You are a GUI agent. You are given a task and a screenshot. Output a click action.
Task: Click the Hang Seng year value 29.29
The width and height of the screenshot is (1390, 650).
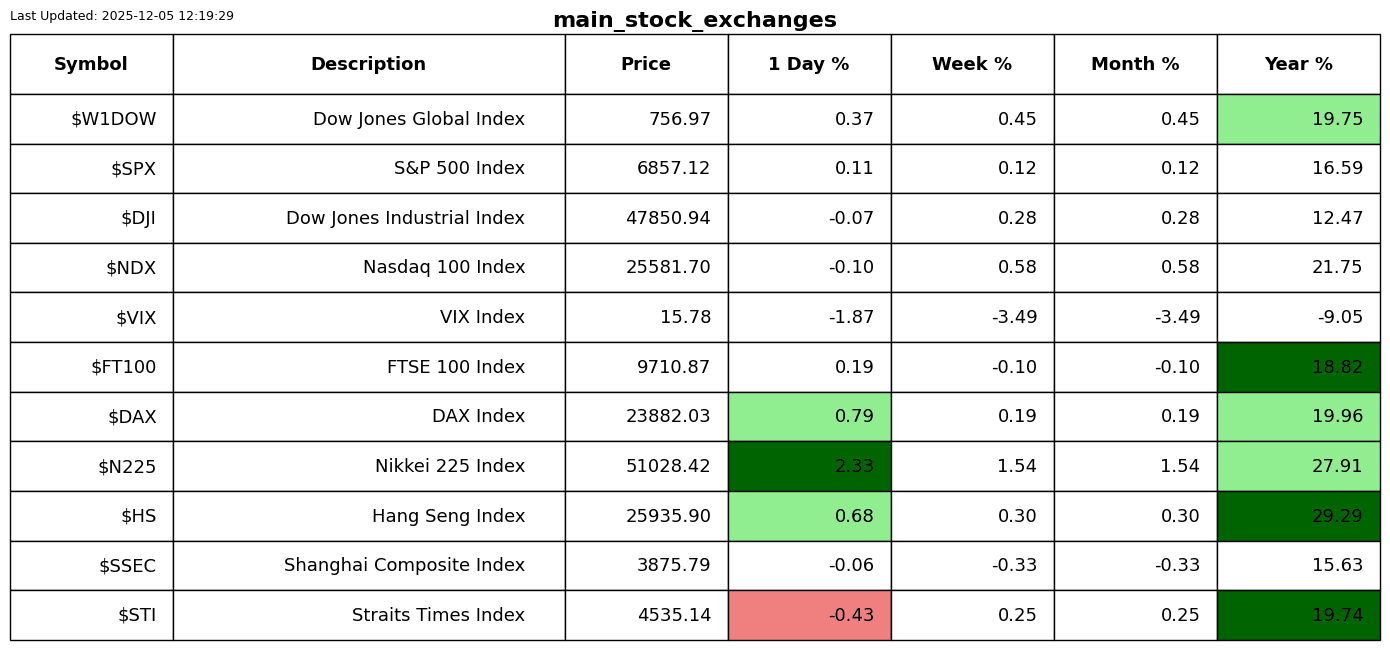tap(1298, 517)
